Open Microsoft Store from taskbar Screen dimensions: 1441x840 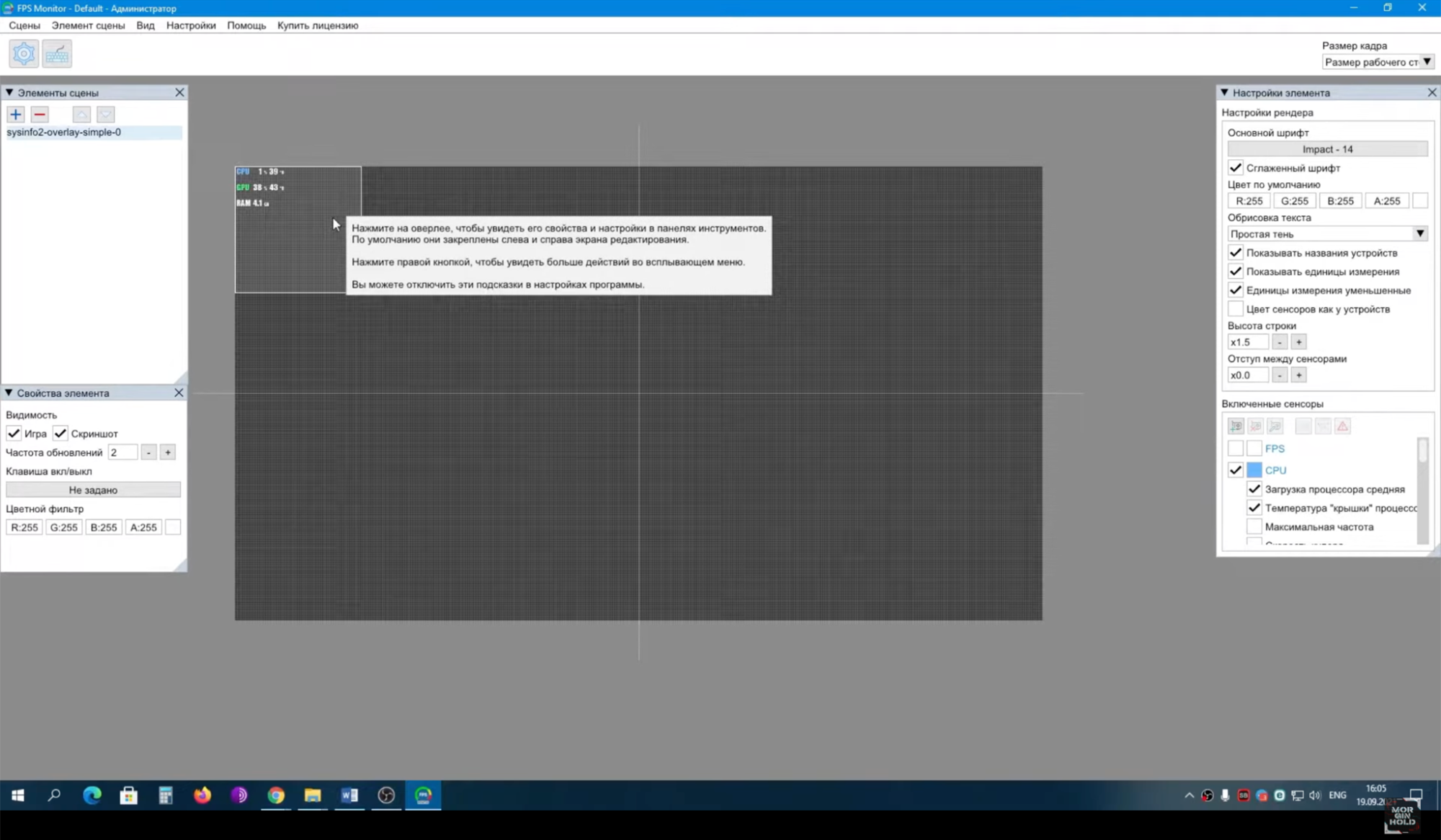pos(129,795)
